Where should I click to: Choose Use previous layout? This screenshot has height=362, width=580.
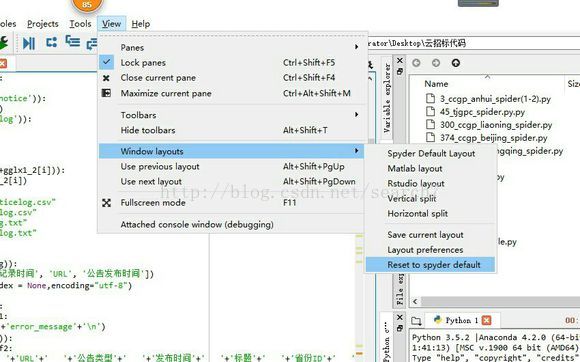coord(232,166)
